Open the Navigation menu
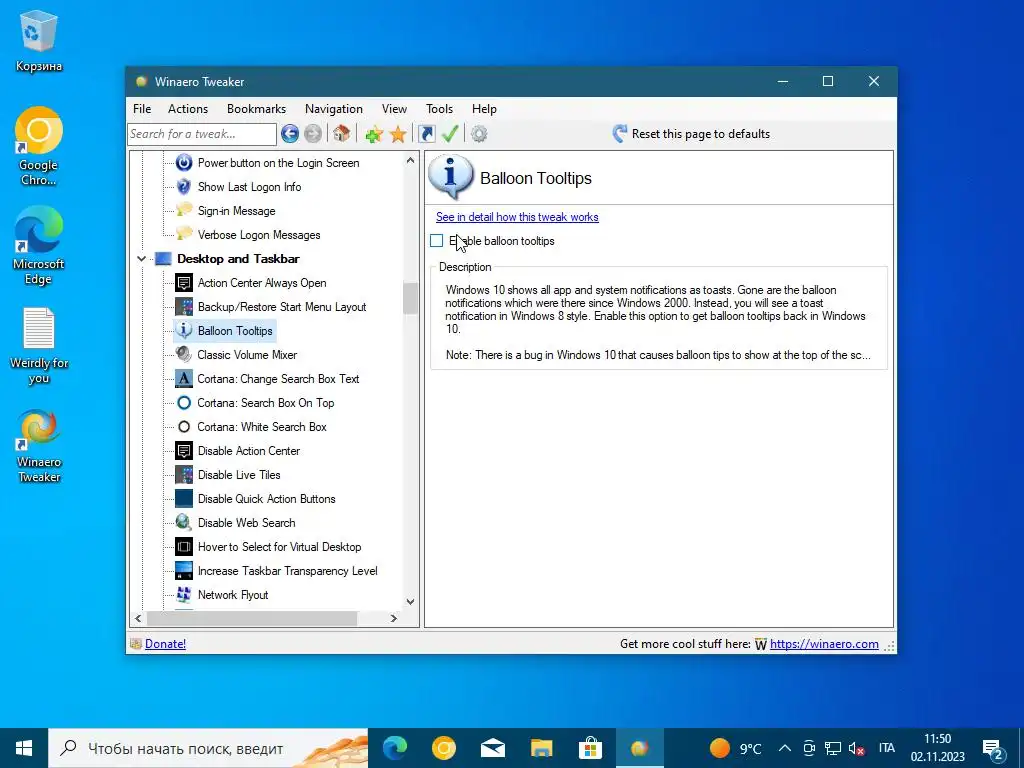The image size is (1024, 768). 334,109
